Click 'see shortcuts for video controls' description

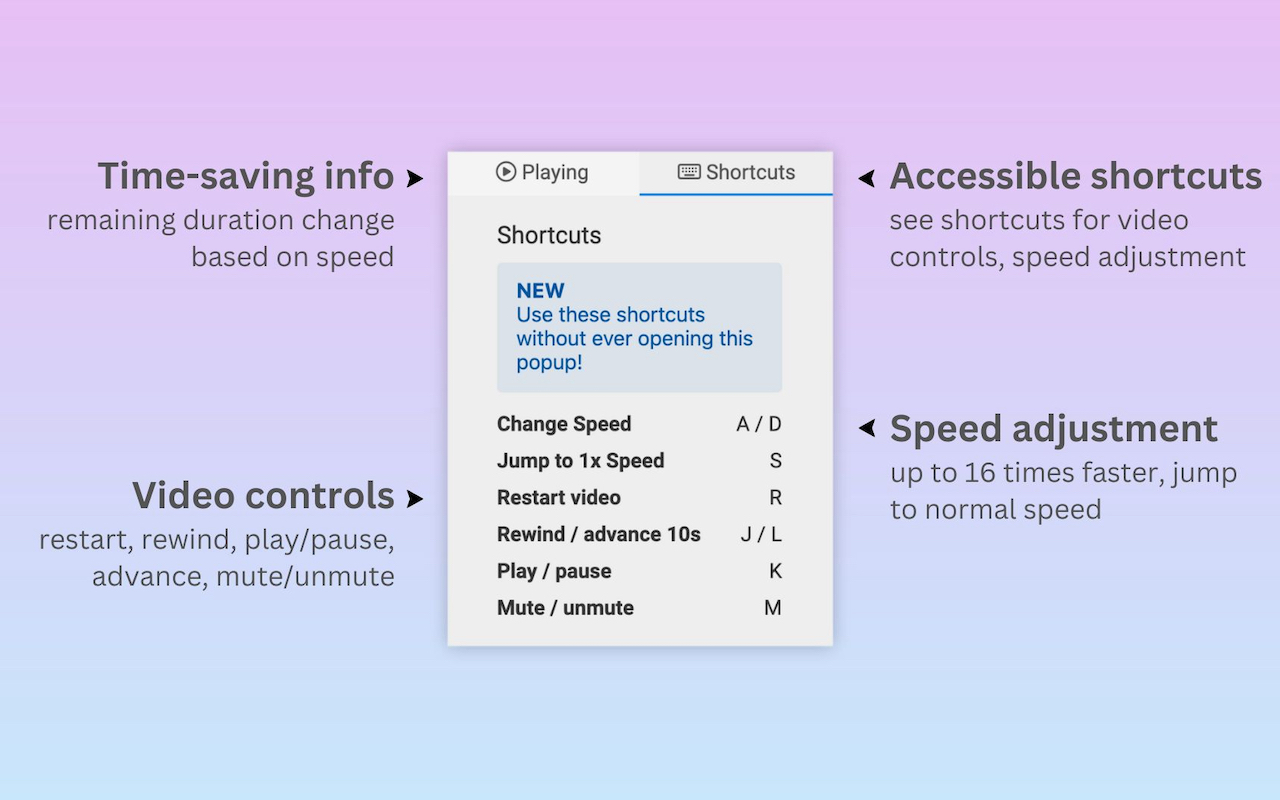[1068, 238]
